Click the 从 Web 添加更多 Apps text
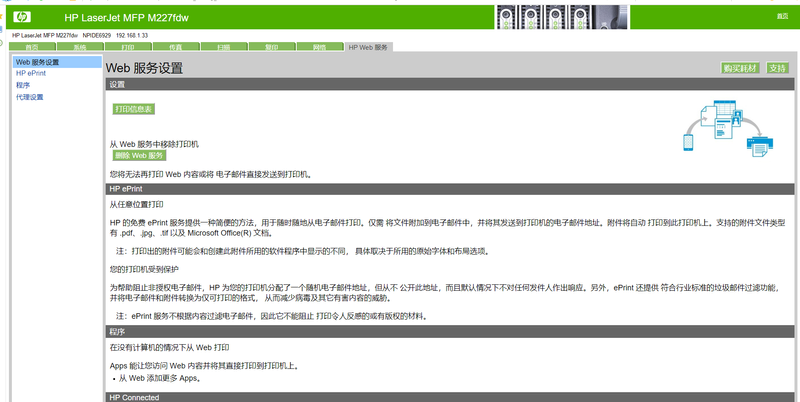The height and width of the screenshot is (402, 800). click(160, 379)
